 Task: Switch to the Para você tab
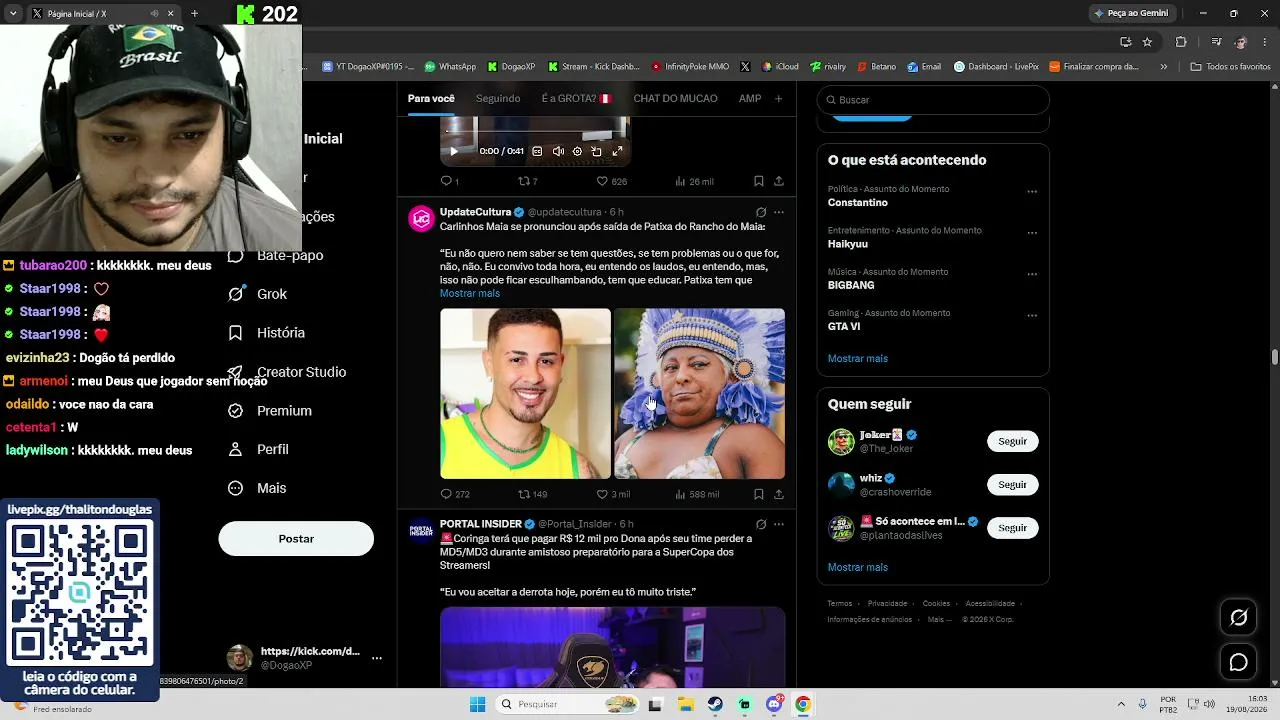431,98
